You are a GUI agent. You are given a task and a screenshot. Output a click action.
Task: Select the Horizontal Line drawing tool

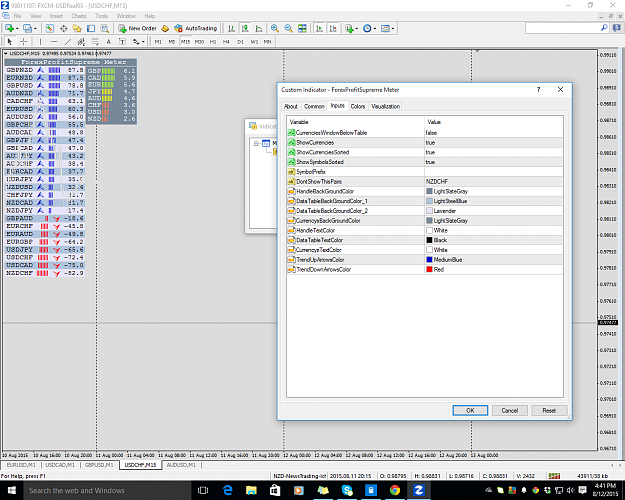54,41
